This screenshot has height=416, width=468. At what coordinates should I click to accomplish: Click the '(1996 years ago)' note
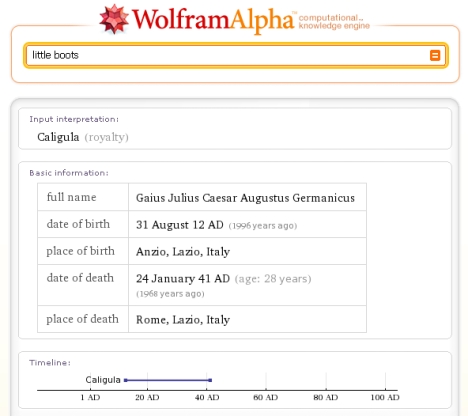263,226
